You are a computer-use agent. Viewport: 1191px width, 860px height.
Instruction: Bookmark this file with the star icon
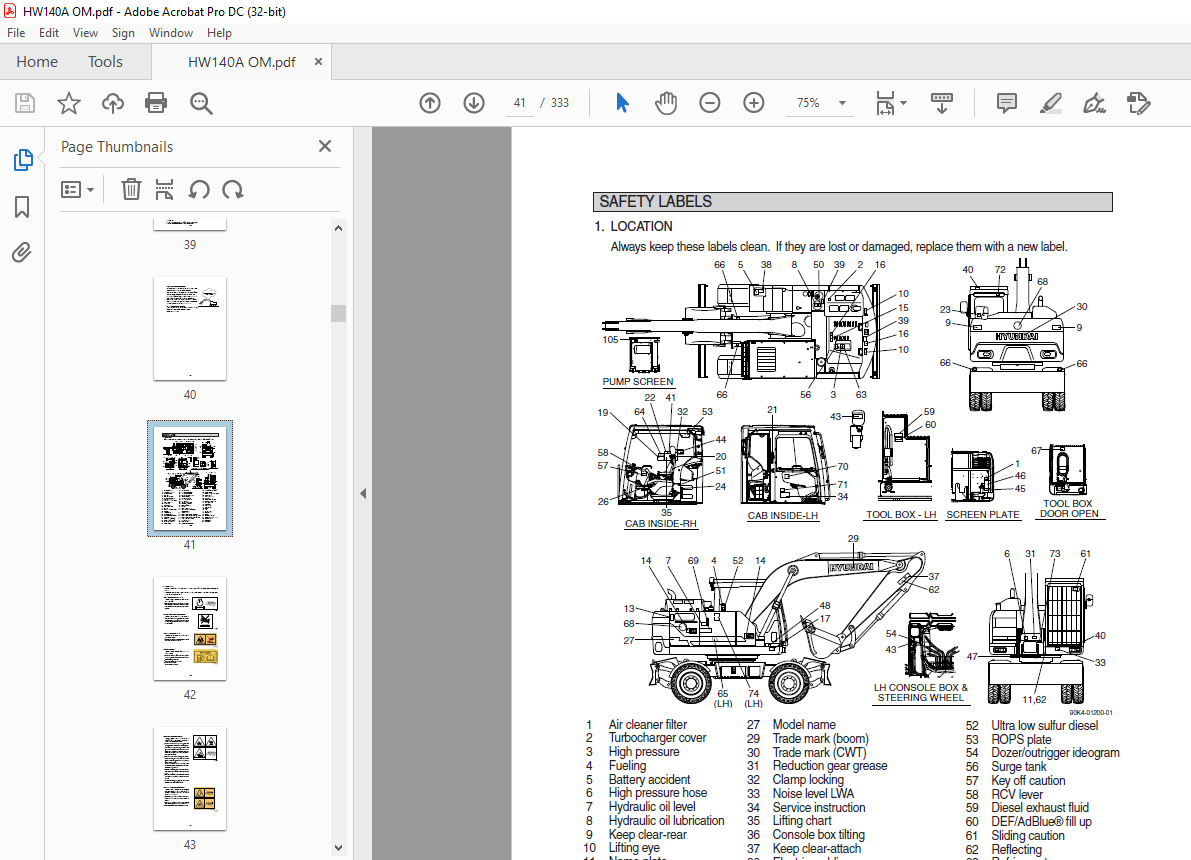(68, 103)
